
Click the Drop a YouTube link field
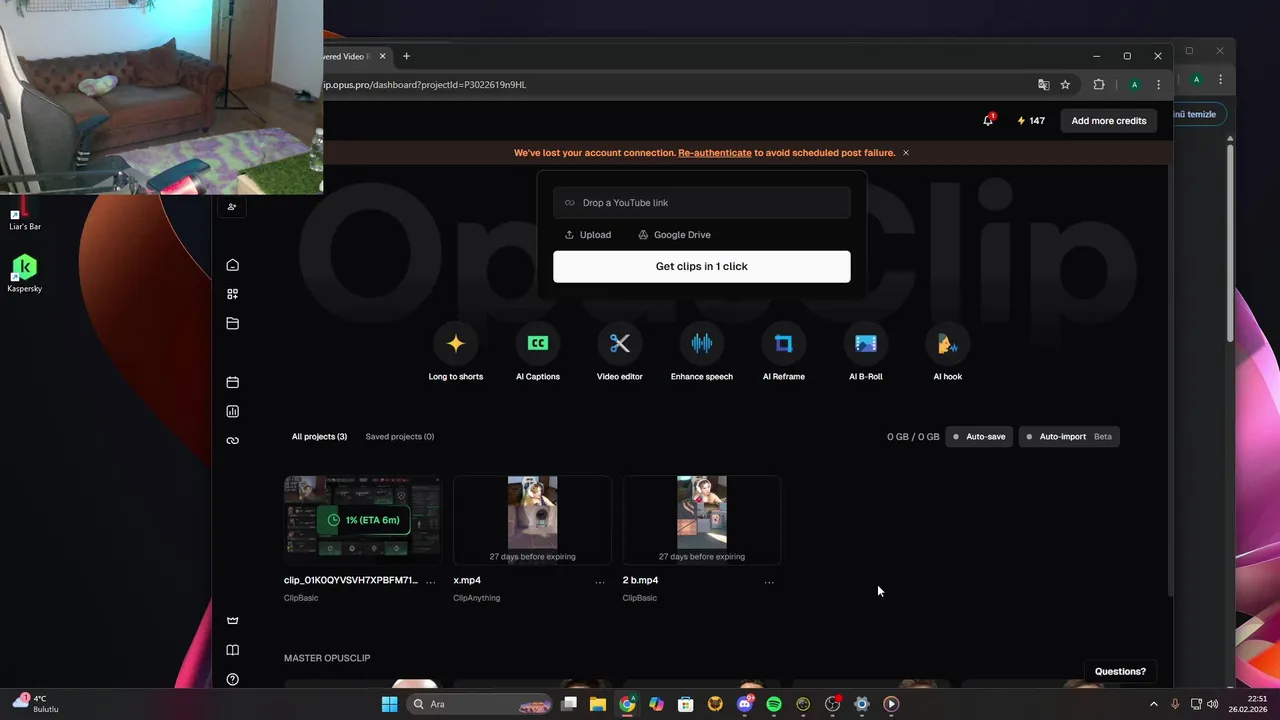point(702,203)
